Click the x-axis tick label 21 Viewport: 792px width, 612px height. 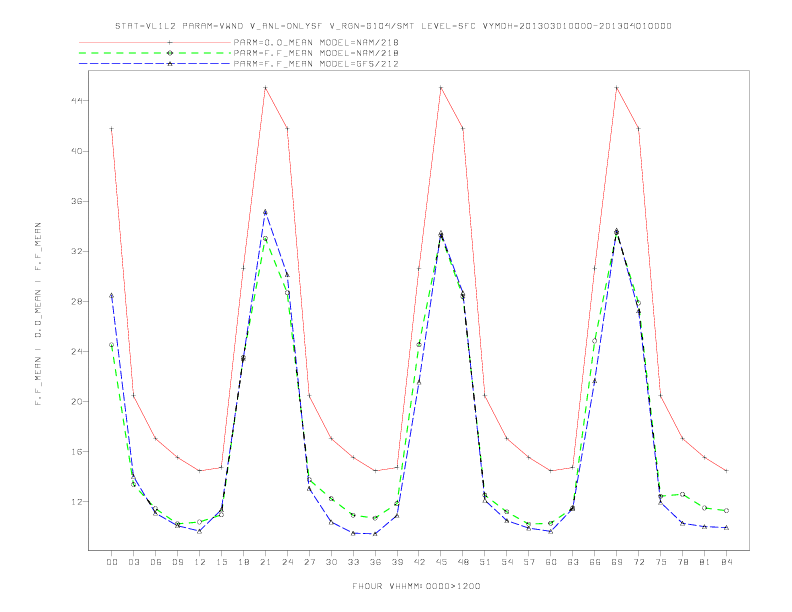(265, 562)
